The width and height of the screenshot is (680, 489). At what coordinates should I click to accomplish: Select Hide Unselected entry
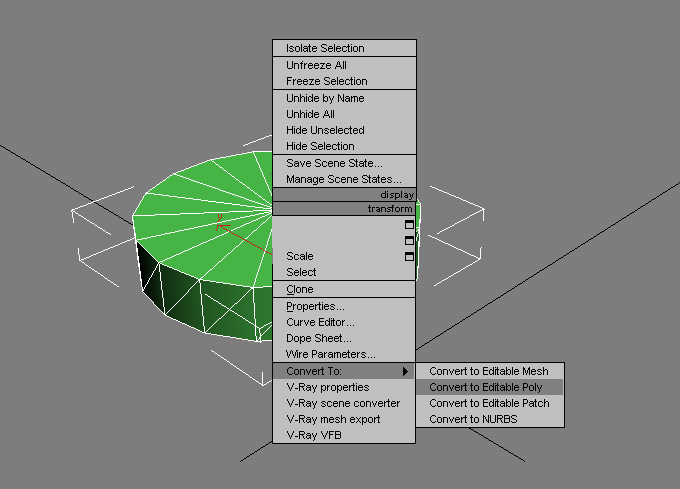(344, 130)
